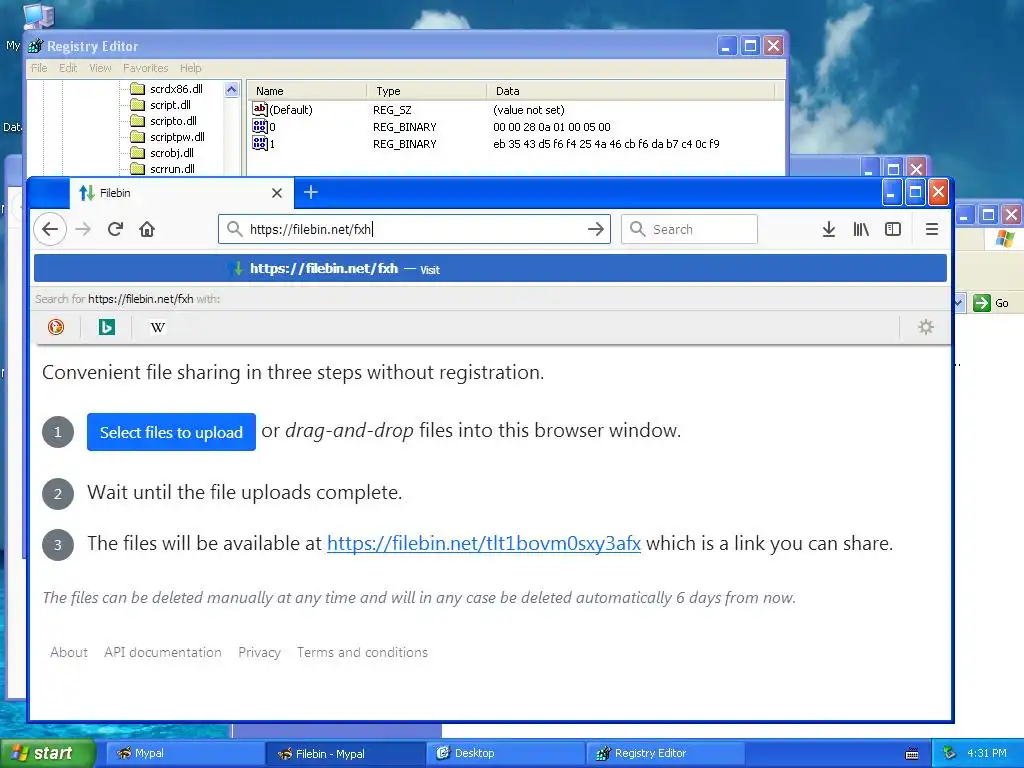Open the browser home page

(x=147, y=229)
